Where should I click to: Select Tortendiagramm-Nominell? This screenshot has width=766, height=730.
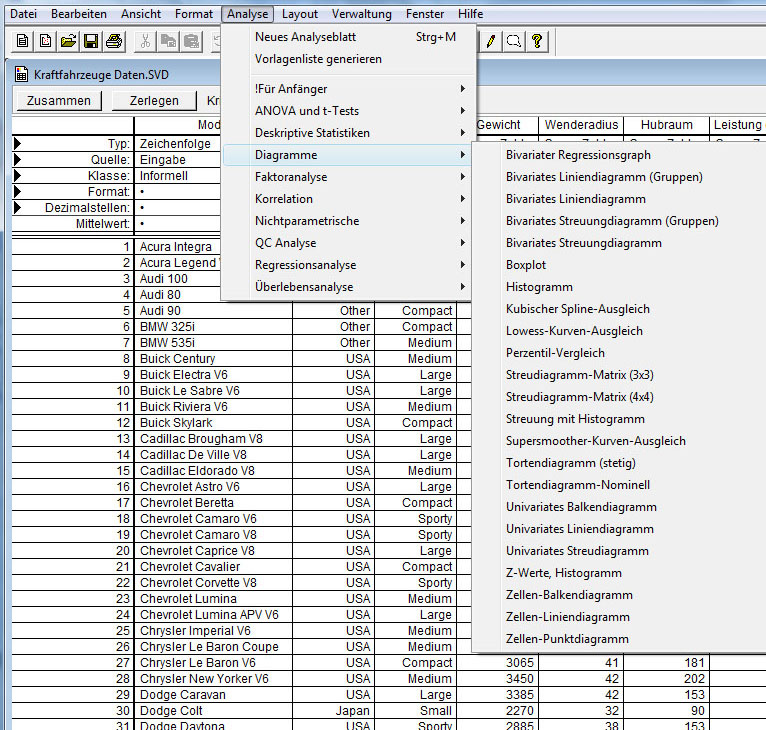click(618, 485)
